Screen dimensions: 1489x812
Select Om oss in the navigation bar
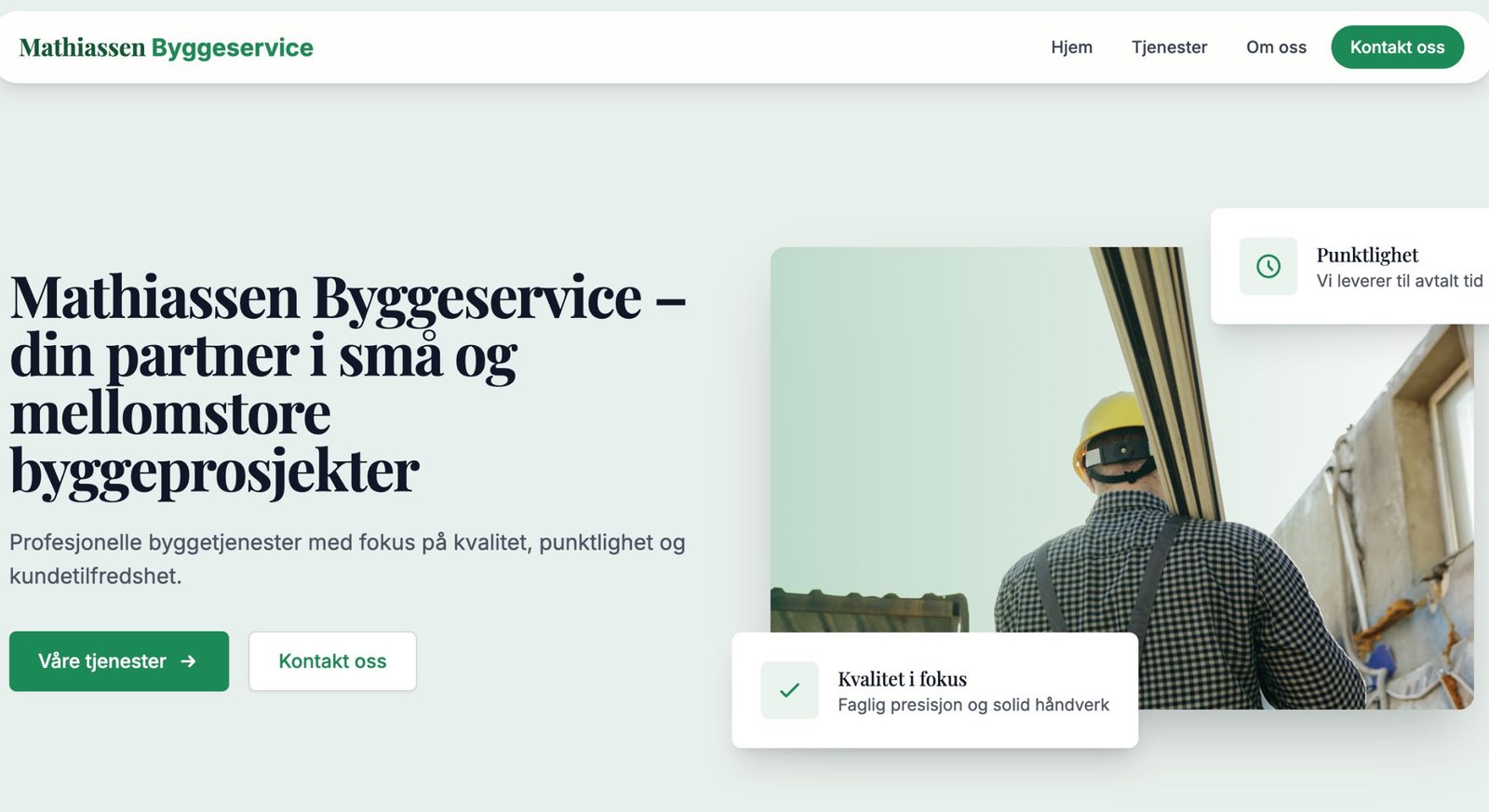point(1276,47)
